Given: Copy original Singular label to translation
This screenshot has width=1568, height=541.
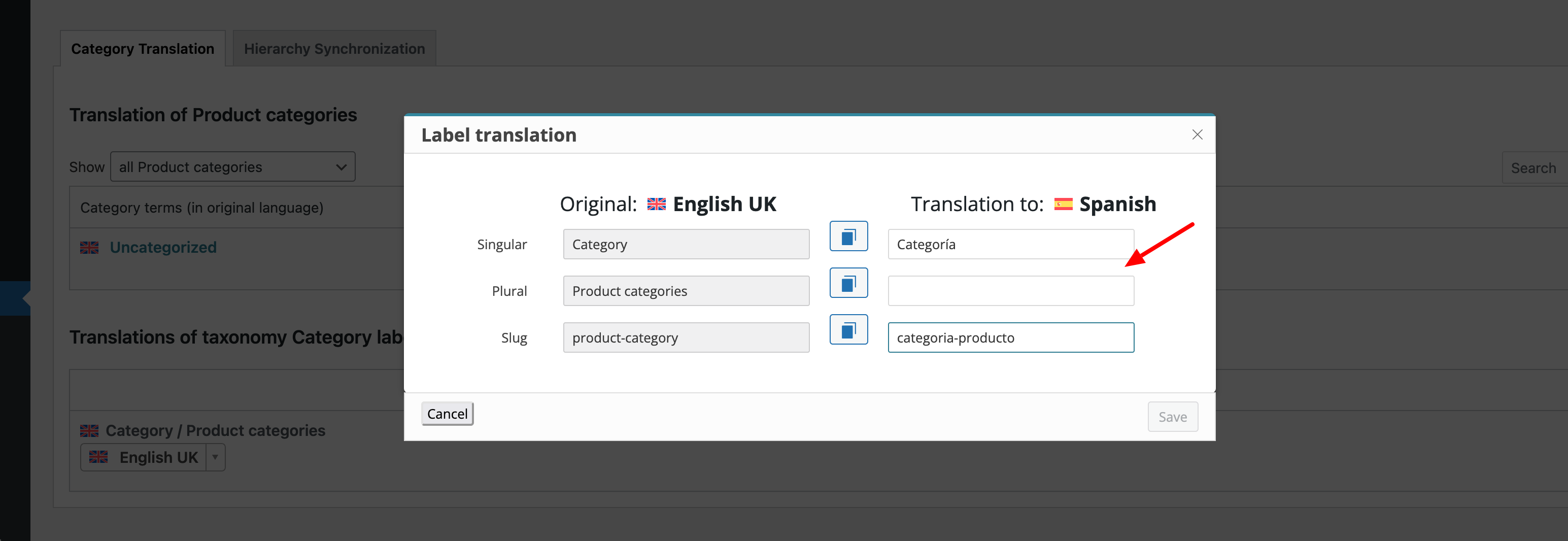Looking at the screenshot, I should 848,236.
